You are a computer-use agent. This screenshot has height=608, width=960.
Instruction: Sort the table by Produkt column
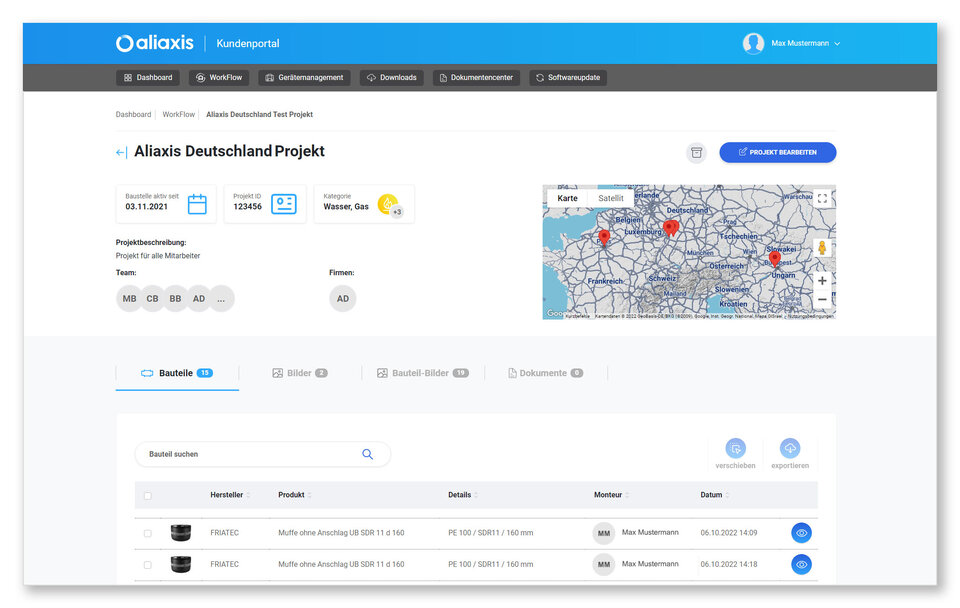pos(294,495)
